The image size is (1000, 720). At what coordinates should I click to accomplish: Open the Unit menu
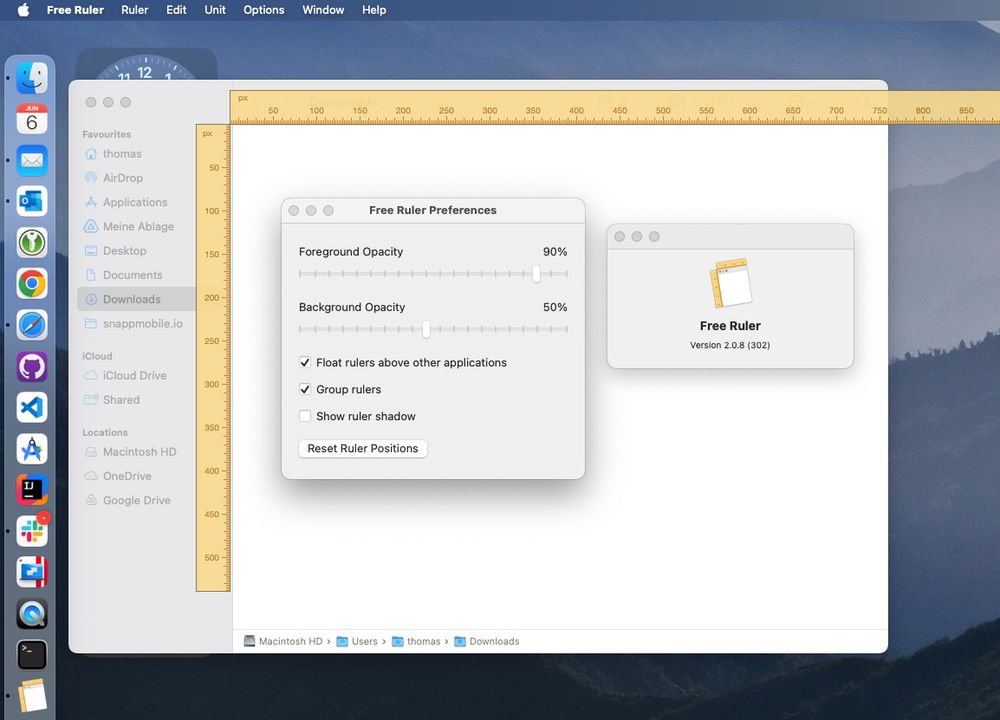[215, 10]
